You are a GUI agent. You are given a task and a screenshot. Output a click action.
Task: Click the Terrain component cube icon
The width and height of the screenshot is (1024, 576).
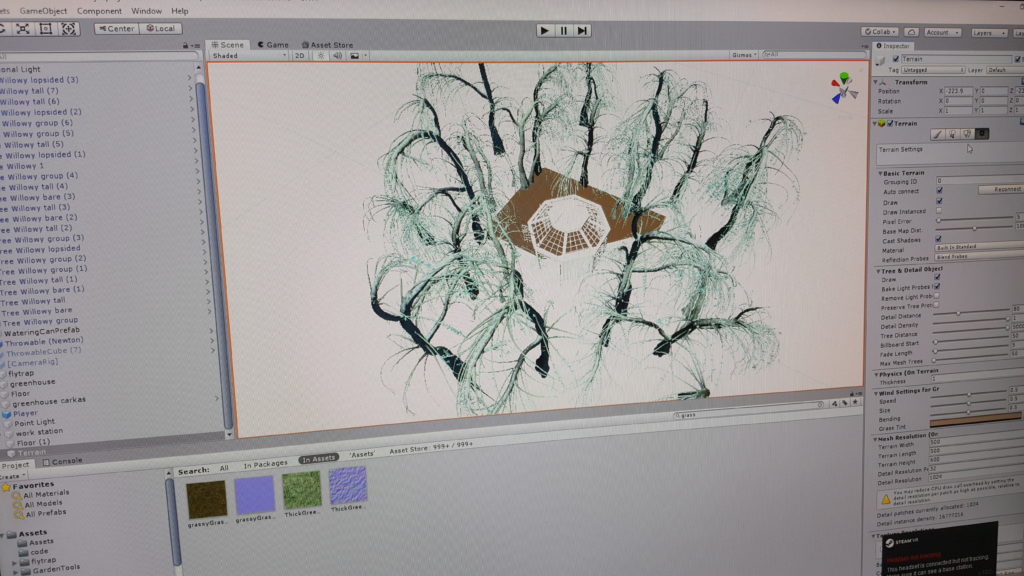click(x=882, y=123)
